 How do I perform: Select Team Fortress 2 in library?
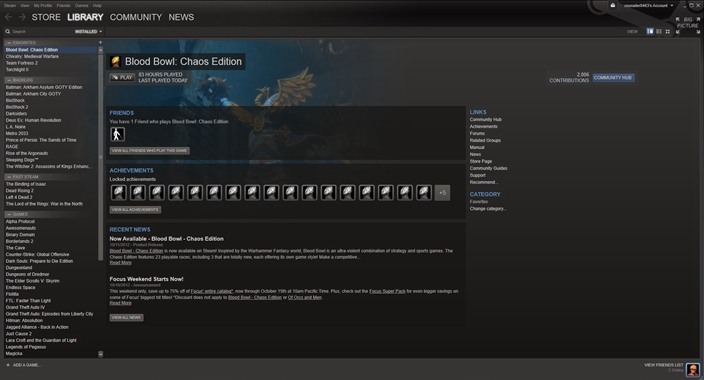pos(22,63)
